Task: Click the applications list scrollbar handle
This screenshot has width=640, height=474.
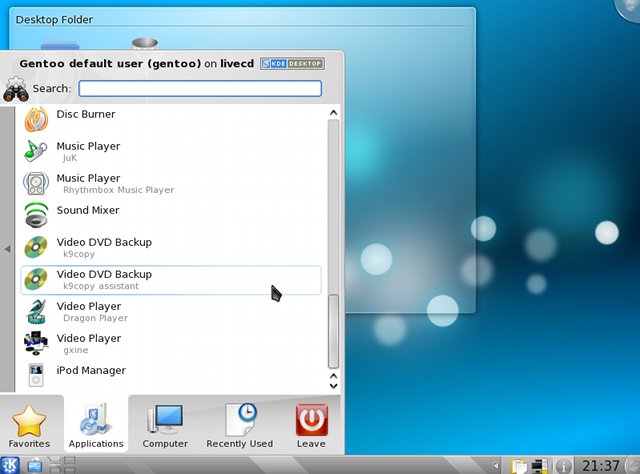Action: (333, 331)
